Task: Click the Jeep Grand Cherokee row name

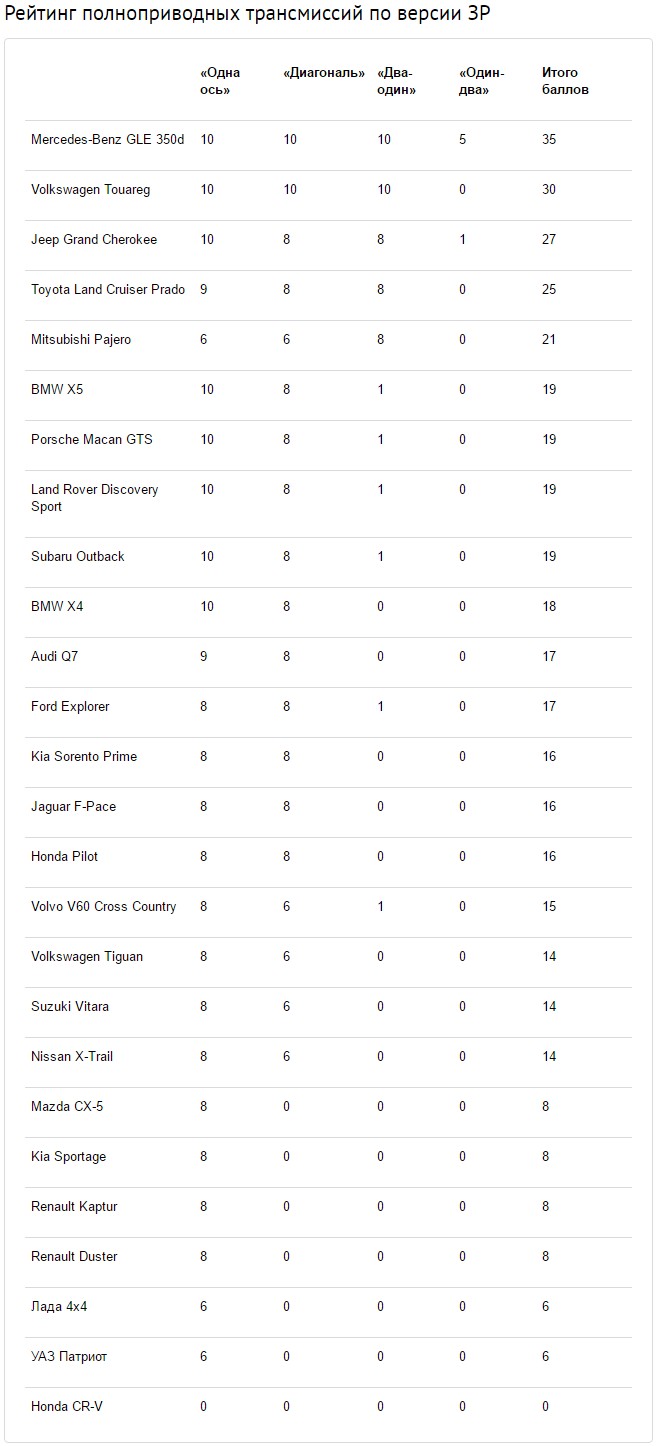Action: tap(94, 240)
